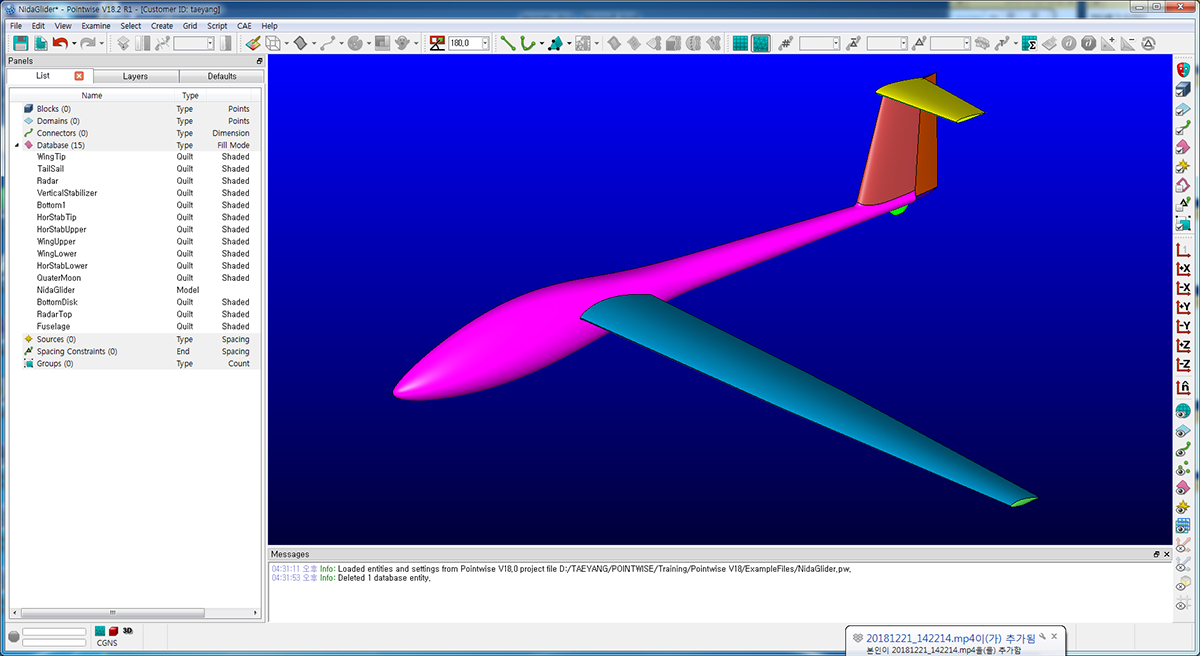Click the Name column header
This screenshot has height=656, width=1200.
click(92, 95)
